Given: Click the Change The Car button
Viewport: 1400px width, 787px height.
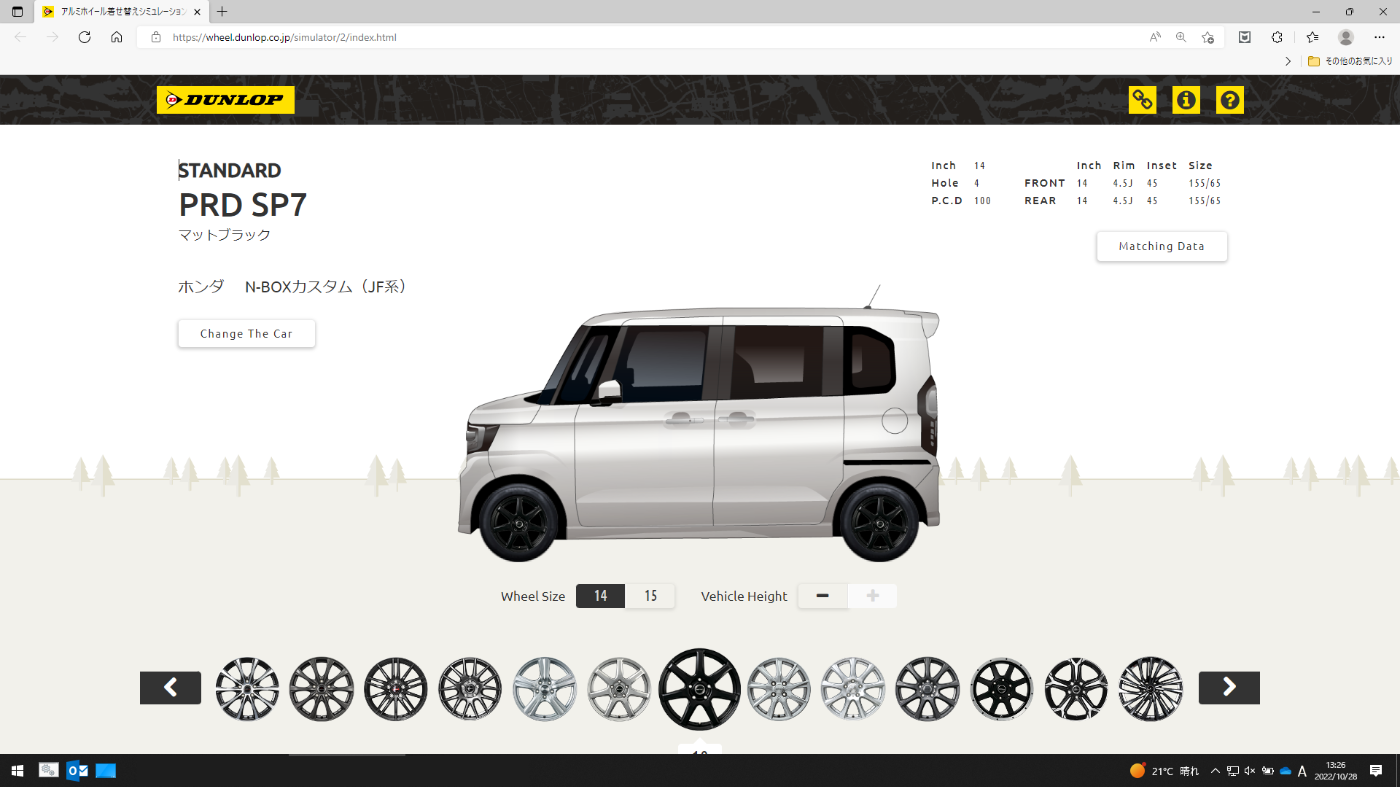Looking at the screenshot, I should 246,334.
